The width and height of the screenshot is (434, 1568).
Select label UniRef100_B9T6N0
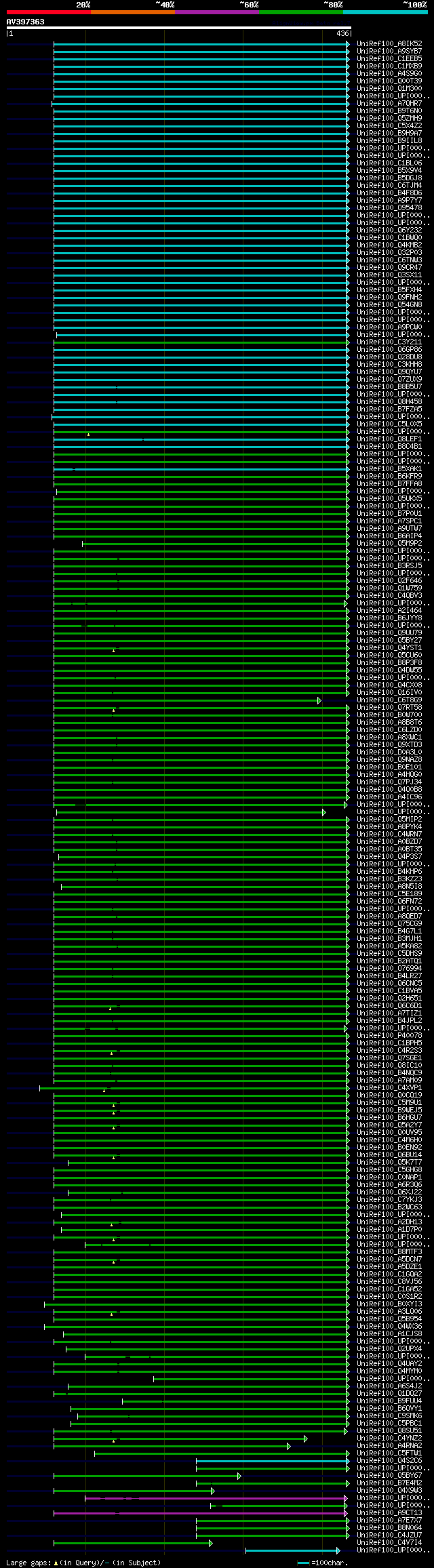click(x=389, y=111)
